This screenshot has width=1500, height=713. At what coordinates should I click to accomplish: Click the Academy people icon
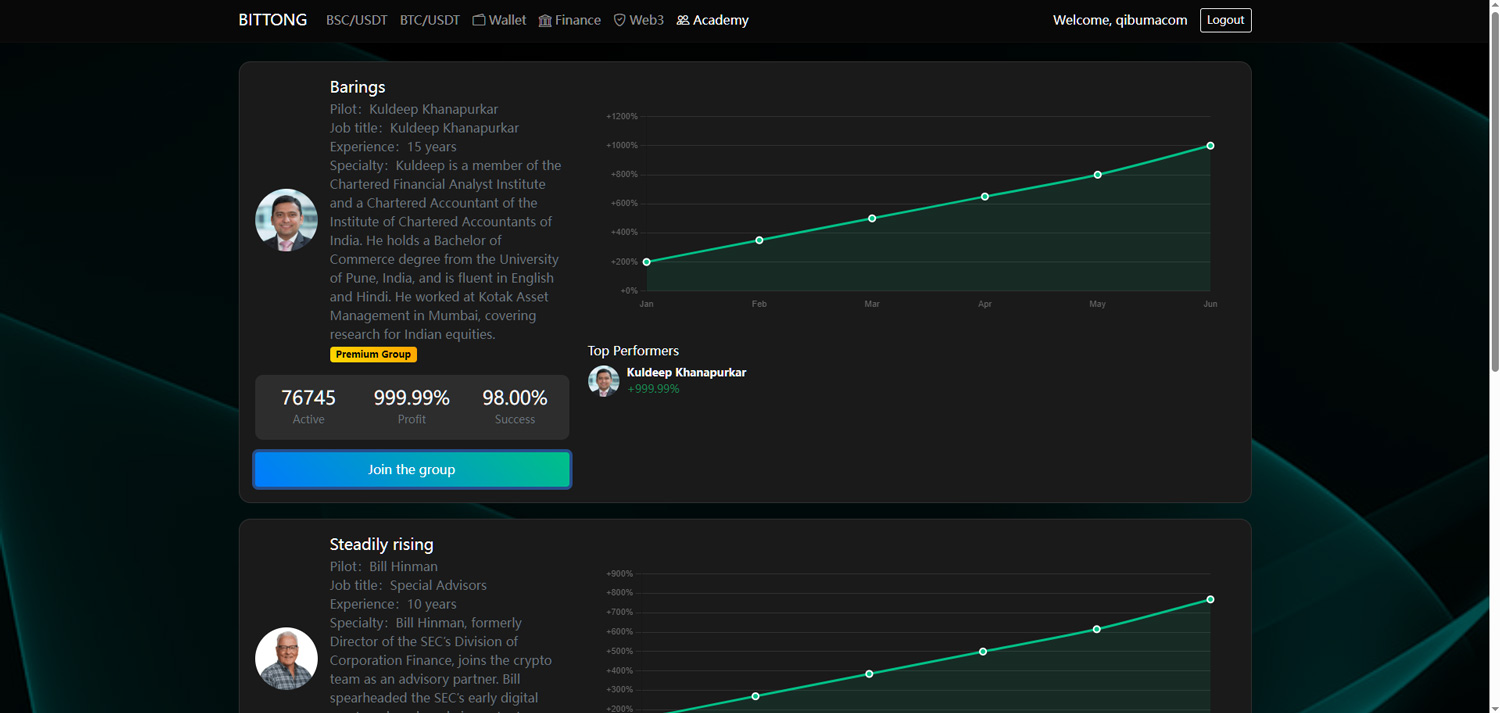coord(683,20)
